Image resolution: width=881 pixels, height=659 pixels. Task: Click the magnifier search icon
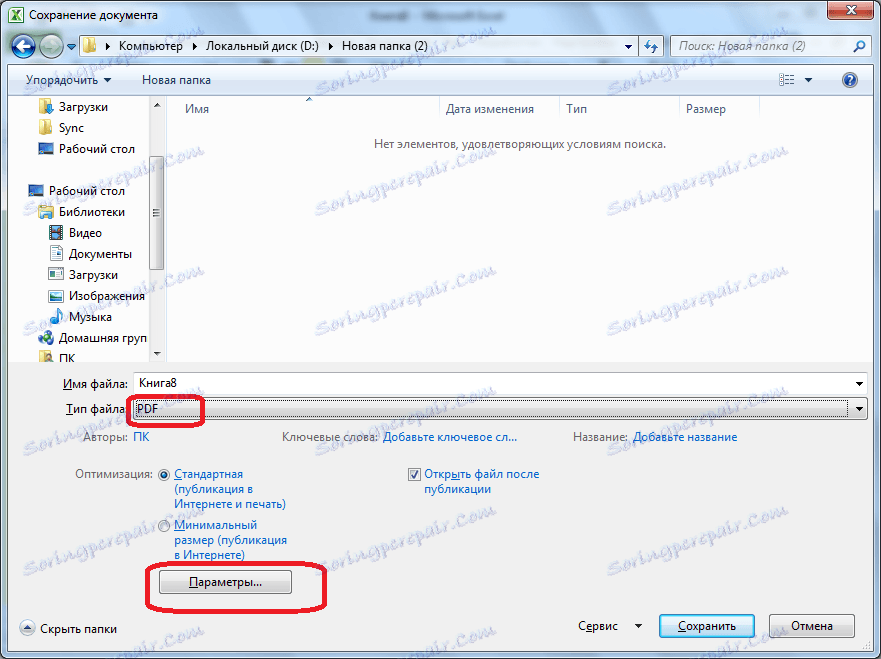point(859,46)
